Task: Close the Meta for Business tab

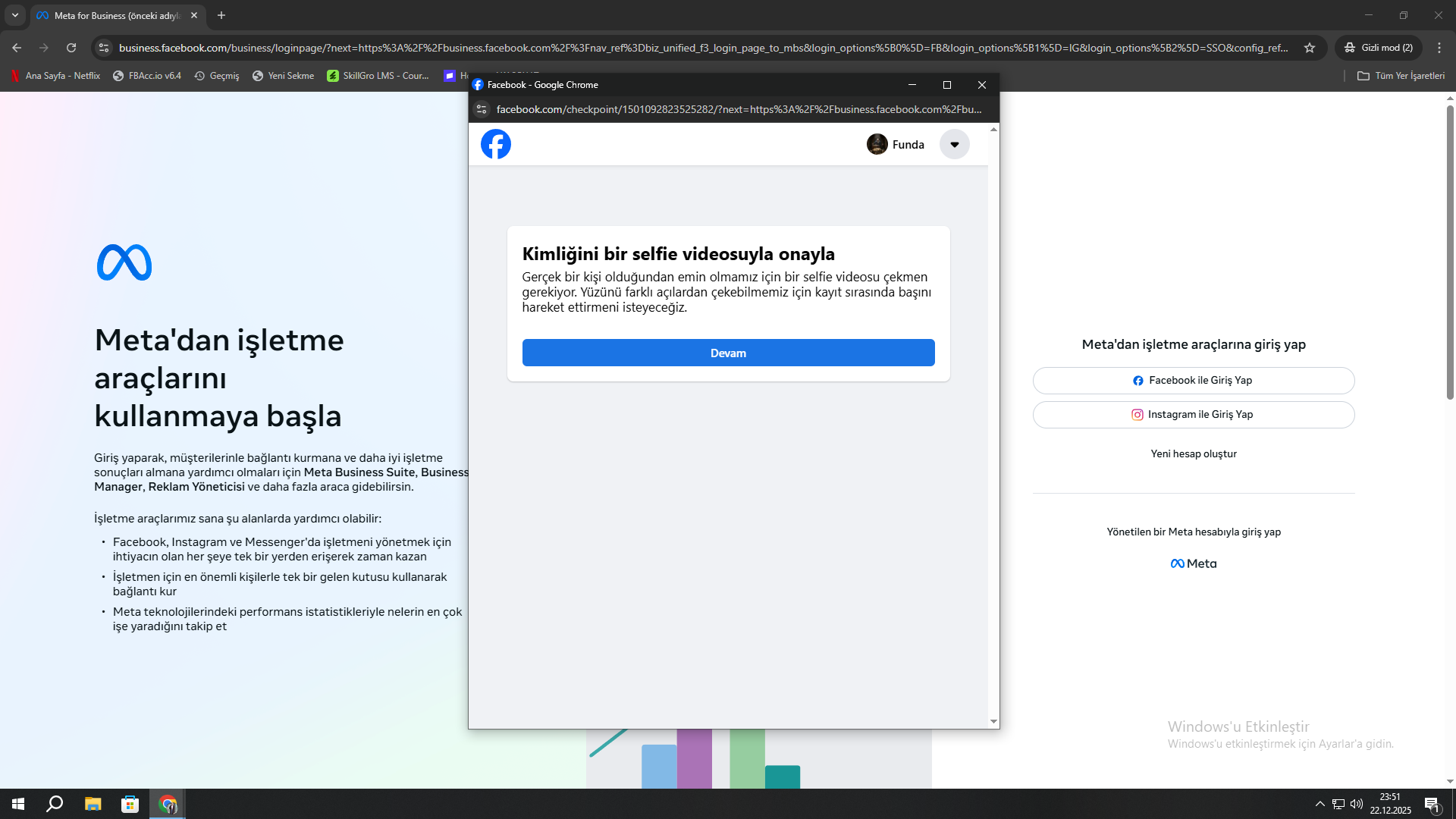Action: point(194,15)
